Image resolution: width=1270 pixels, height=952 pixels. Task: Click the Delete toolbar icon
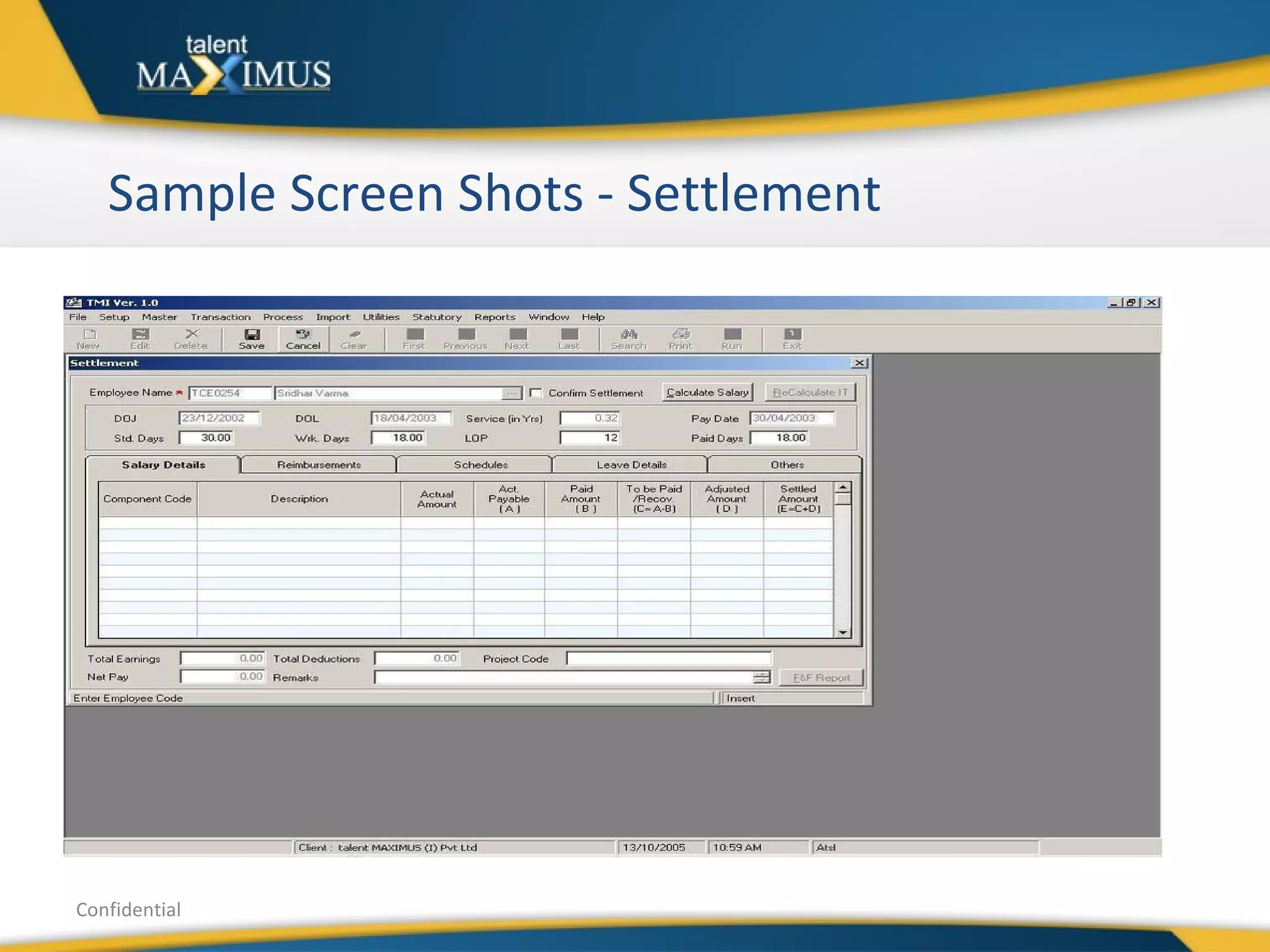coord(191,339)
